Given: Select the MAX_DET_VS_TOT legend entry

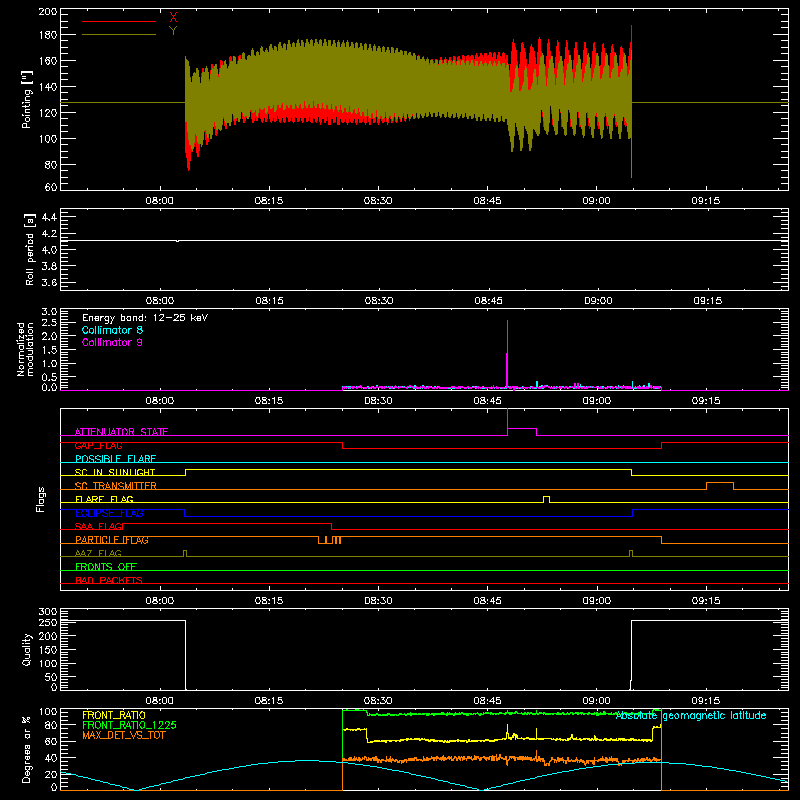Looking at the screenshot, I should (x=124, y=735).
